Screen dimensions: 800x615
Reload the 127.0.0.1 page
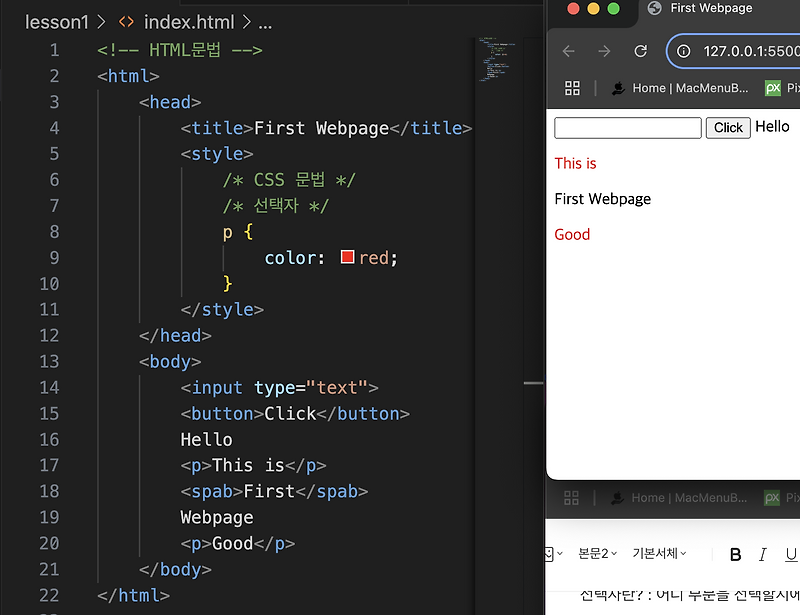[640, 51]
